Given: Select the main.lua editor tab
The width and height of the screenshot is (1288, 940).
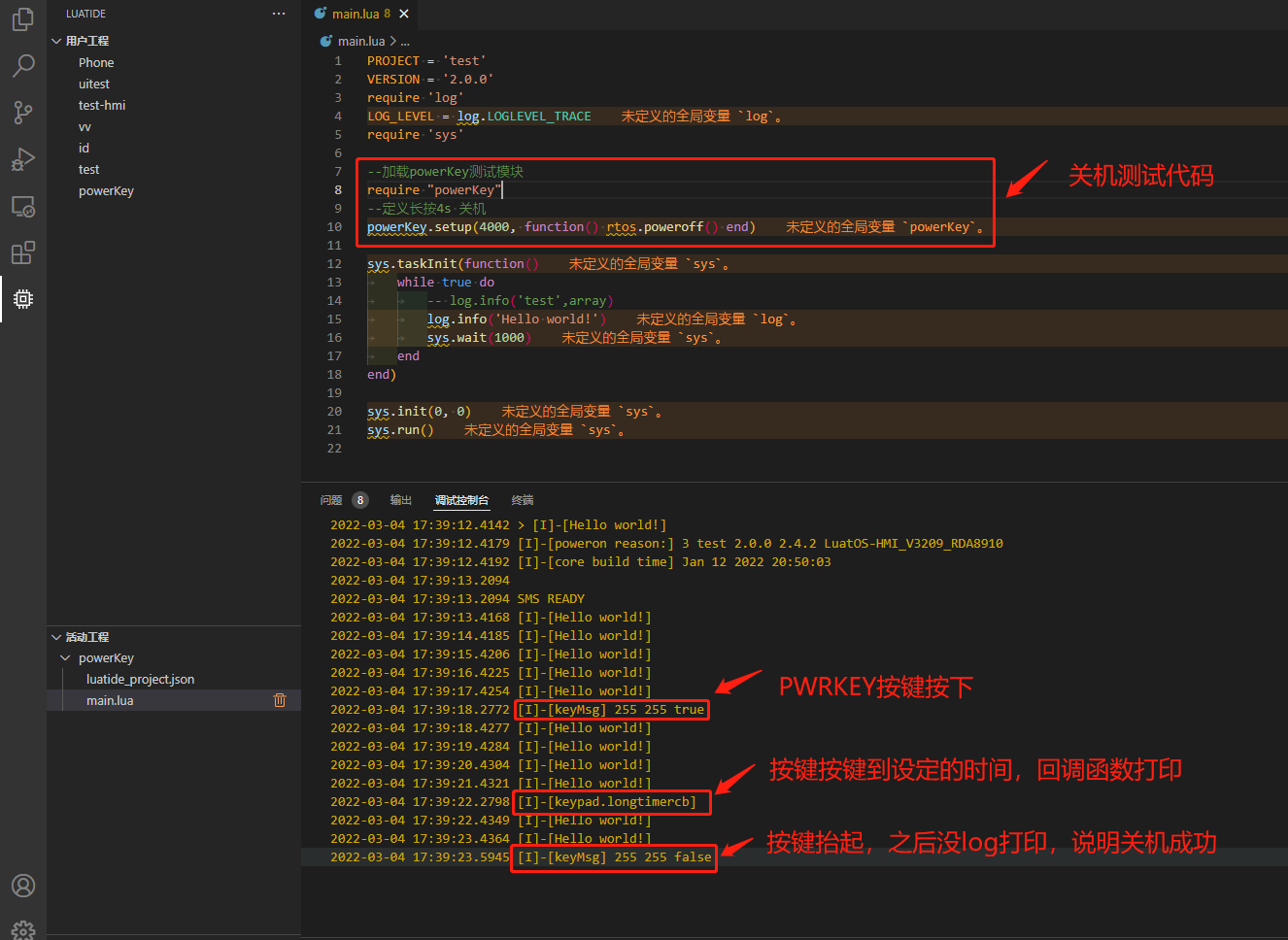Looking at the screenshot, I should point(360,14).
